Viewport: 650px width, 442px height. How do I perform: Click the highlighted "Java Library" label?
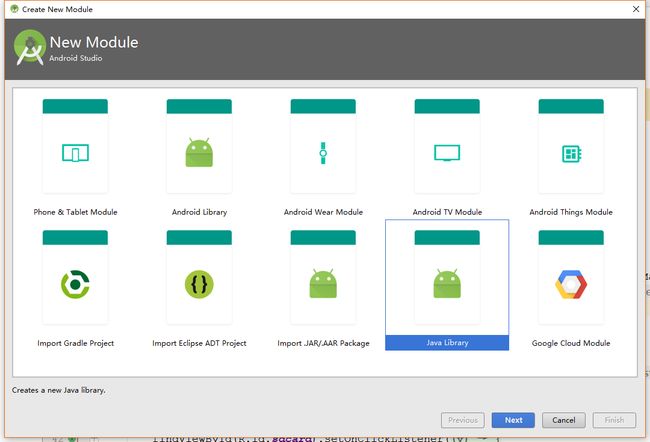pos(447,343)
